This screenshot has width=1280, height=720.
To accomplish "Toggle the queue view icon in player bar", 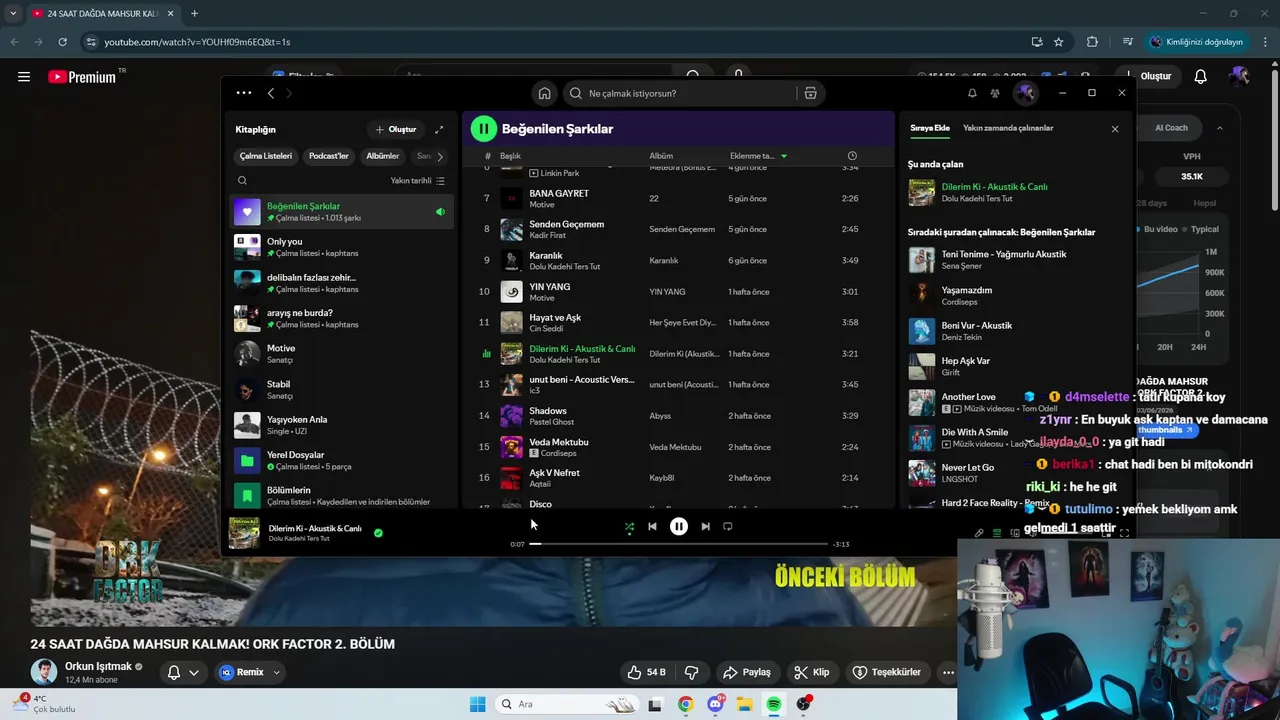I will click(x=997, y=533).
